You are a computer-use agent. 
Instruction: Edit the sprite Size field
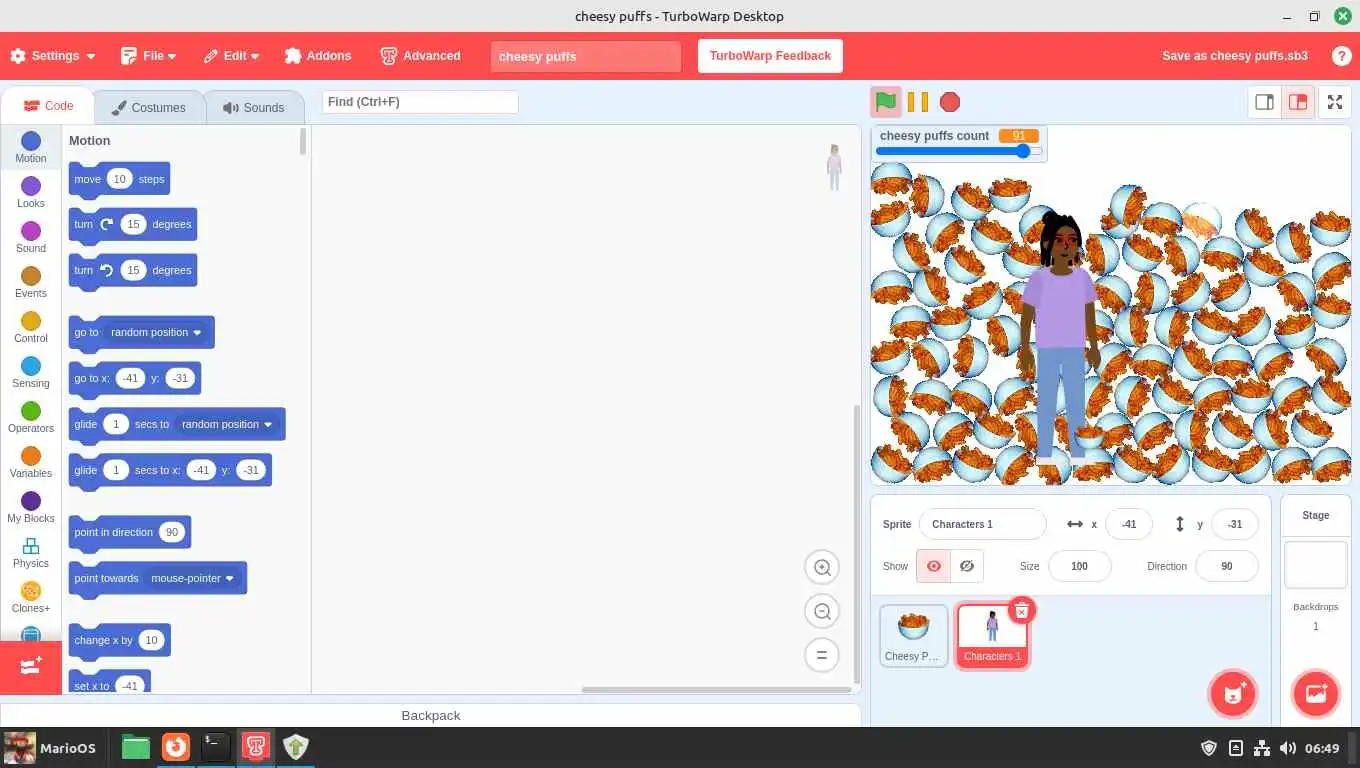pyautogui.click(x=1080, y=566)
